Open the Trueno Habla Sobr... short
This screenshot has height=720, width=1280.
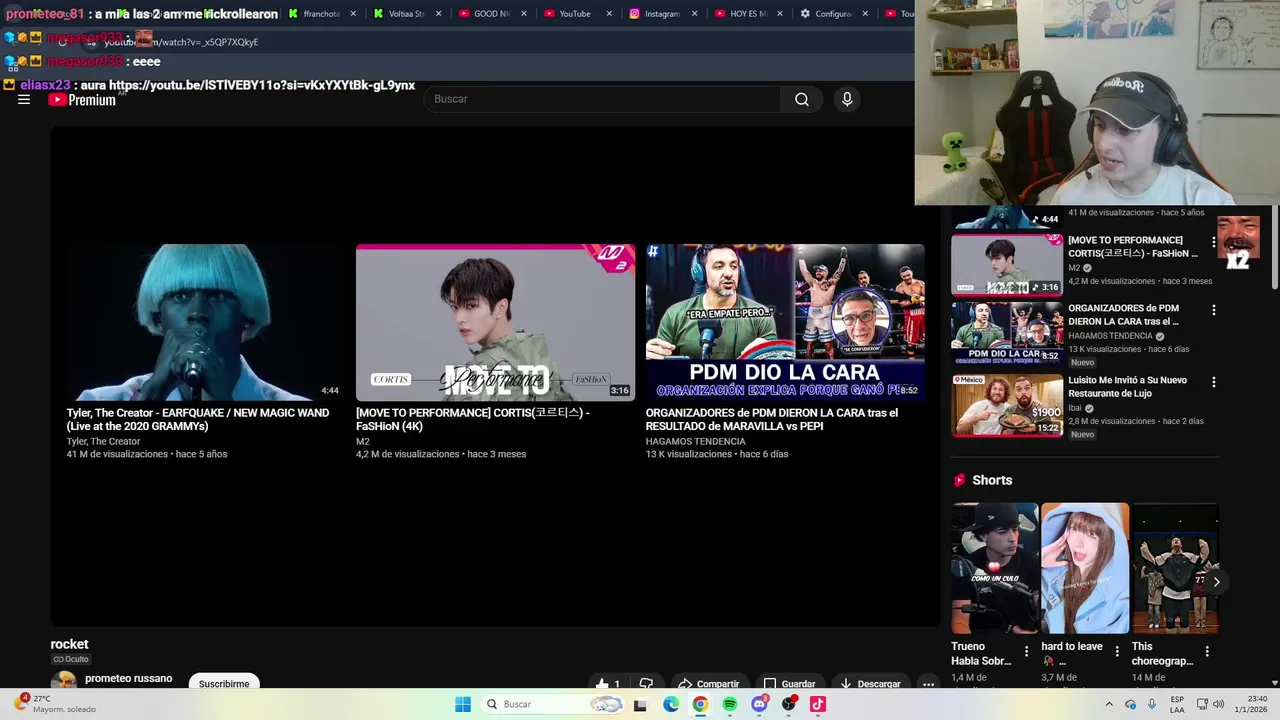pos(995,568)
